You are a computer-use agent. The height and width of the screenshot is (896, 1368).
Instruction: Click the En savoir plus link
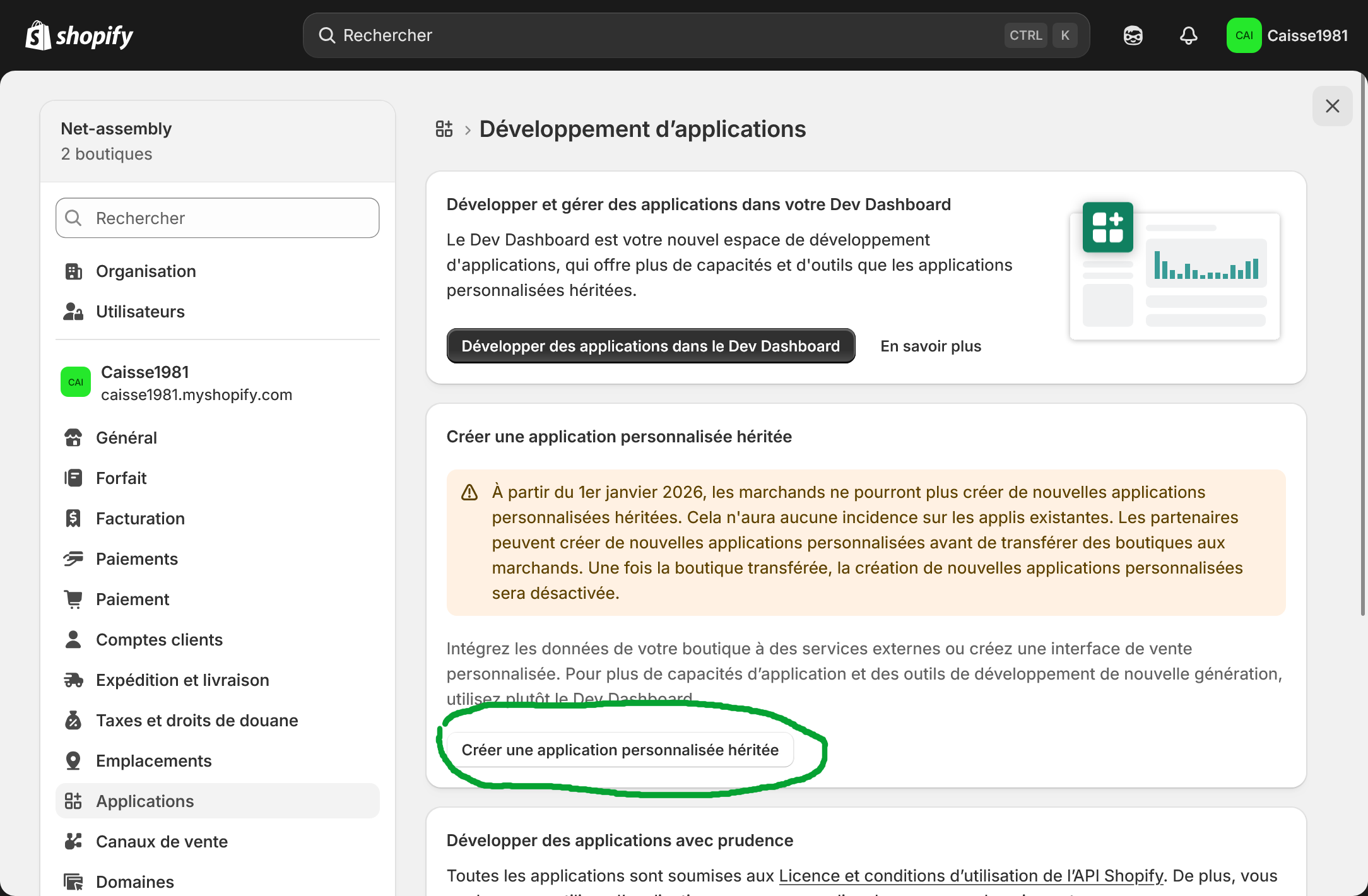(x=931, y=346)
